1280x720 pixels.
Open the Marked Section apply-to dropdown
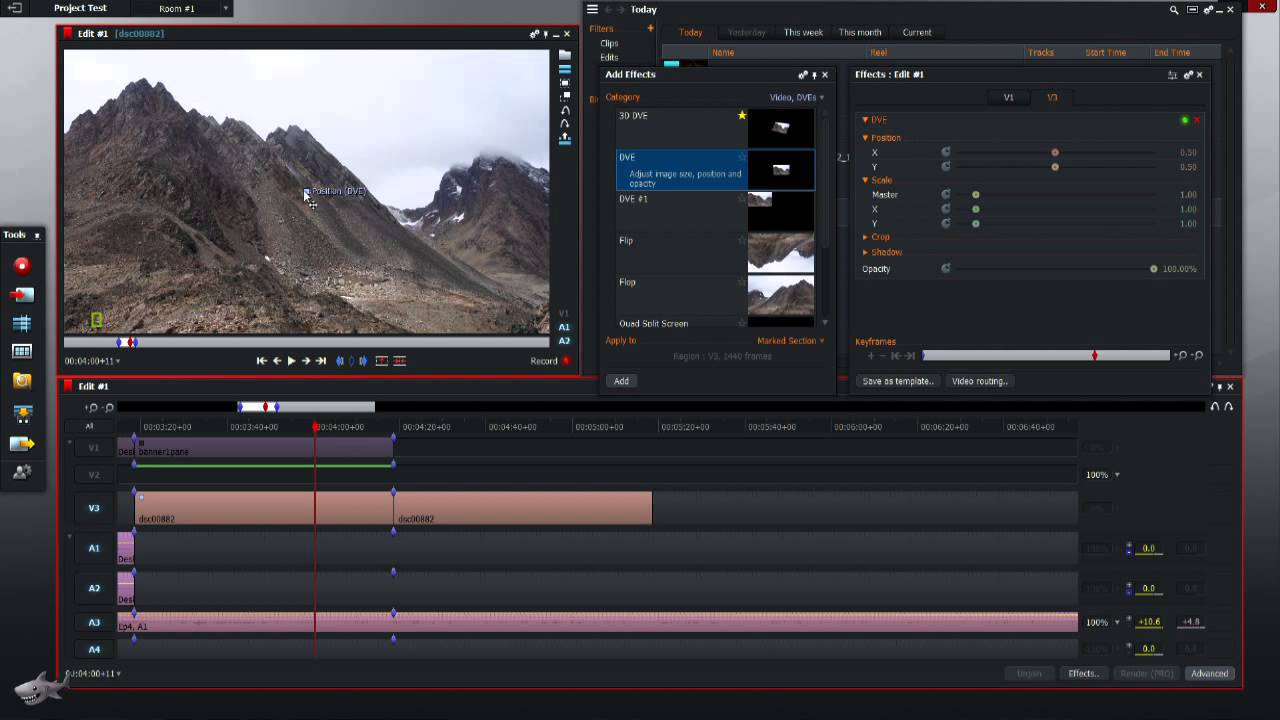(x=790, y=341)
